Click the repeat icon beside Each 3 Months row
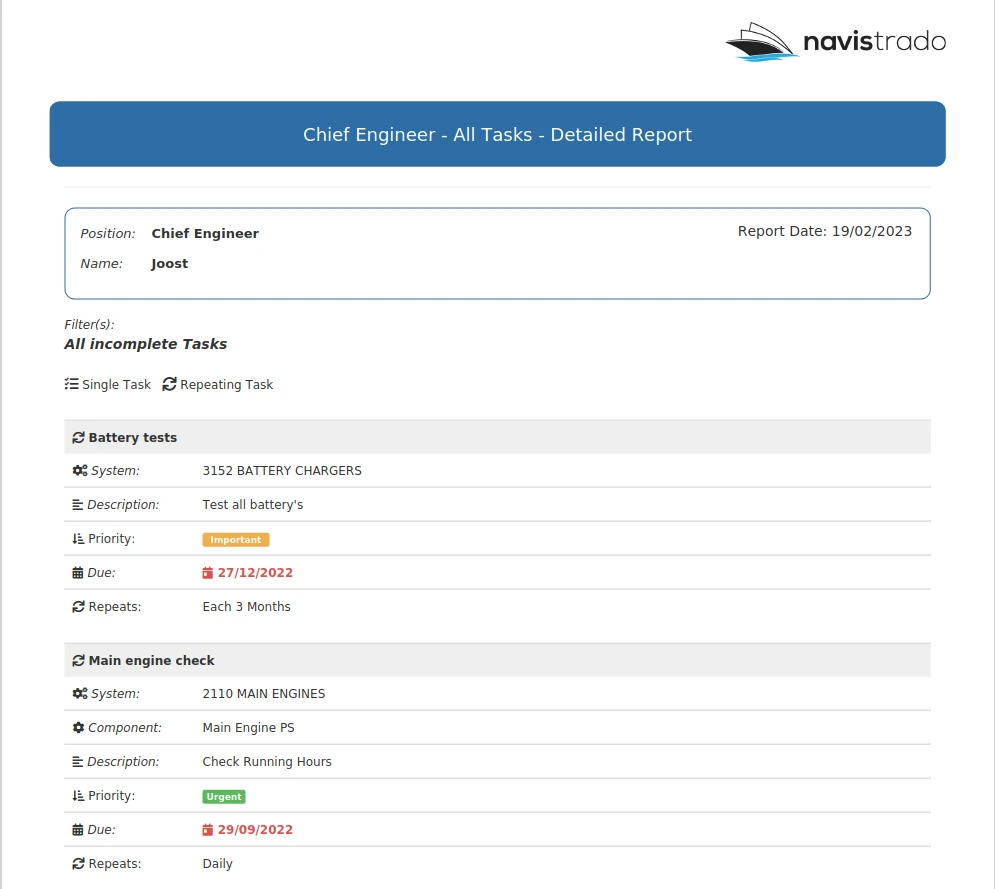This screenshot has width=995, height=889. (x=78, y=607)
